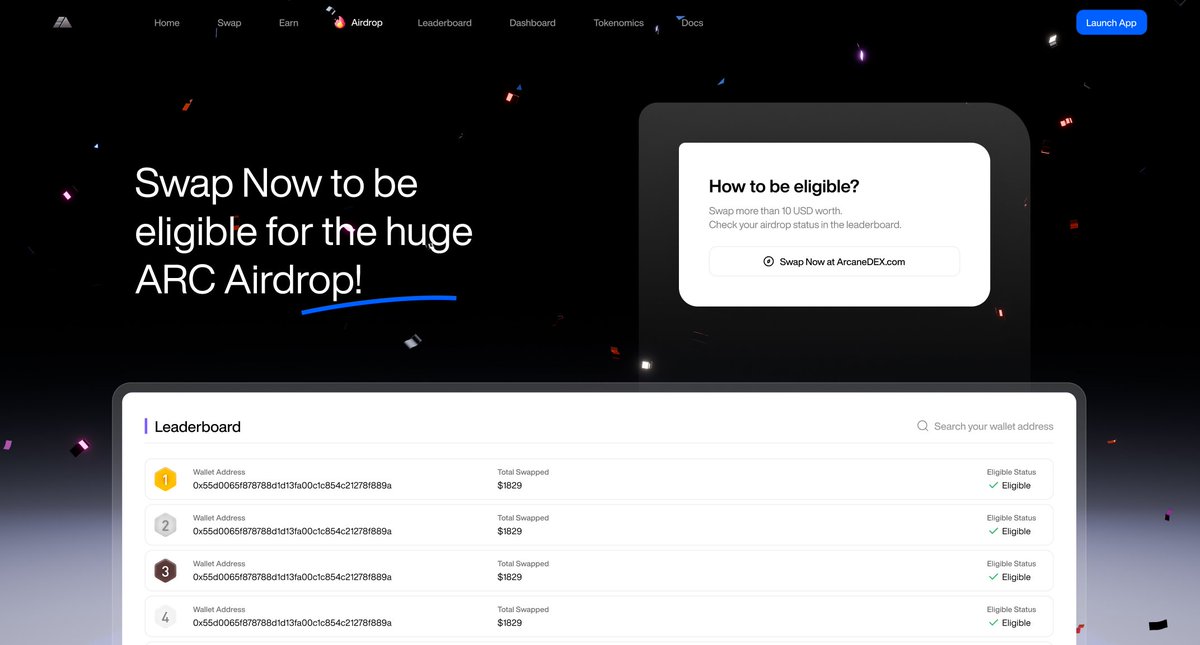Click Eligible status text in rank 4 row
Screen dimensions: 1200x645
(x=1016, y=623)
